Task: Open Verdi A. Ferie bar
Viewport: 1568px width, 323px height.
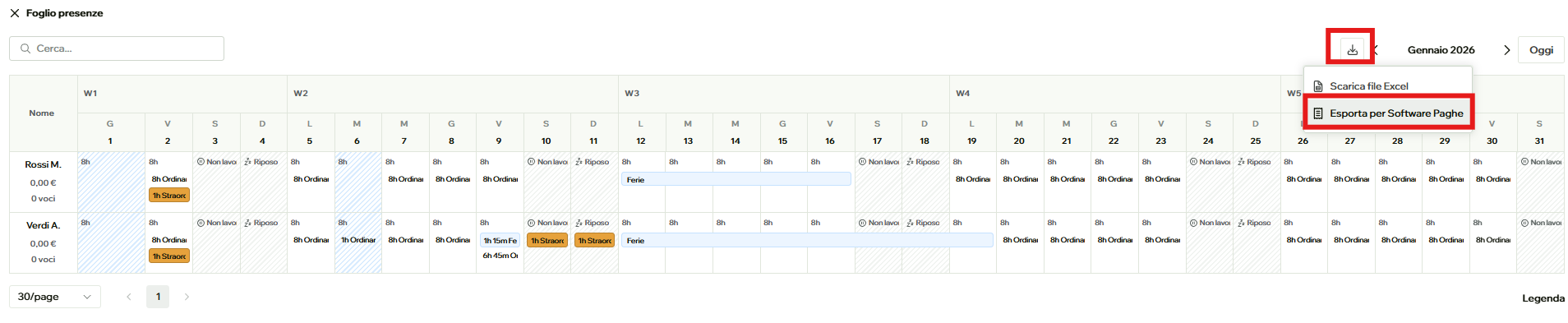Action: click(807, 240)
